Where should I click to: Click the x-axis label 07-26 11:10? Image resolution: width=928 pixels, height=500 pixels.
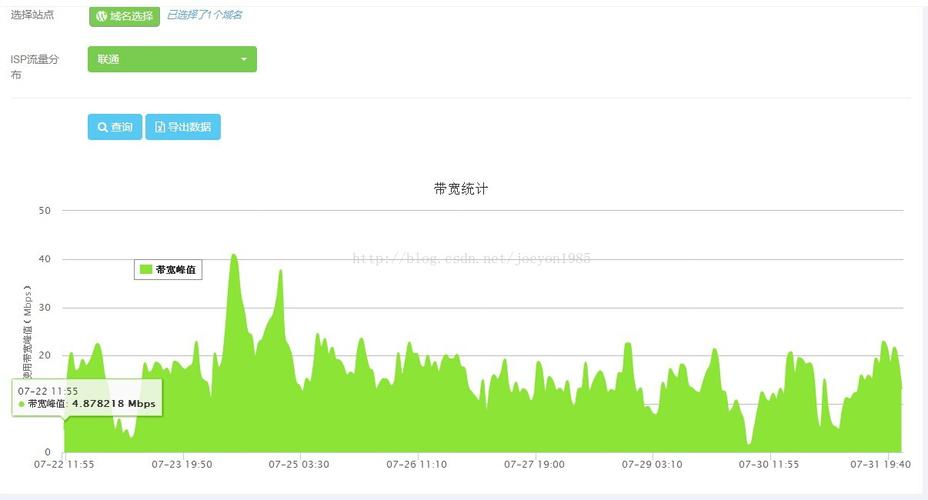pyautogui.click(x=417, y=464)
